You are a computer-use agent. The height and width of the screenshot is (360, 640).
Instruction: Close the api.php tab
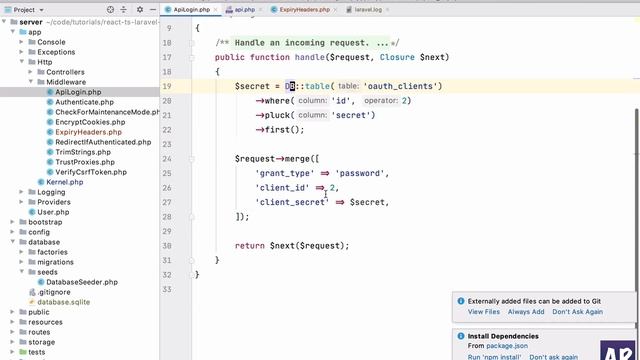click(x=260, y=9)
